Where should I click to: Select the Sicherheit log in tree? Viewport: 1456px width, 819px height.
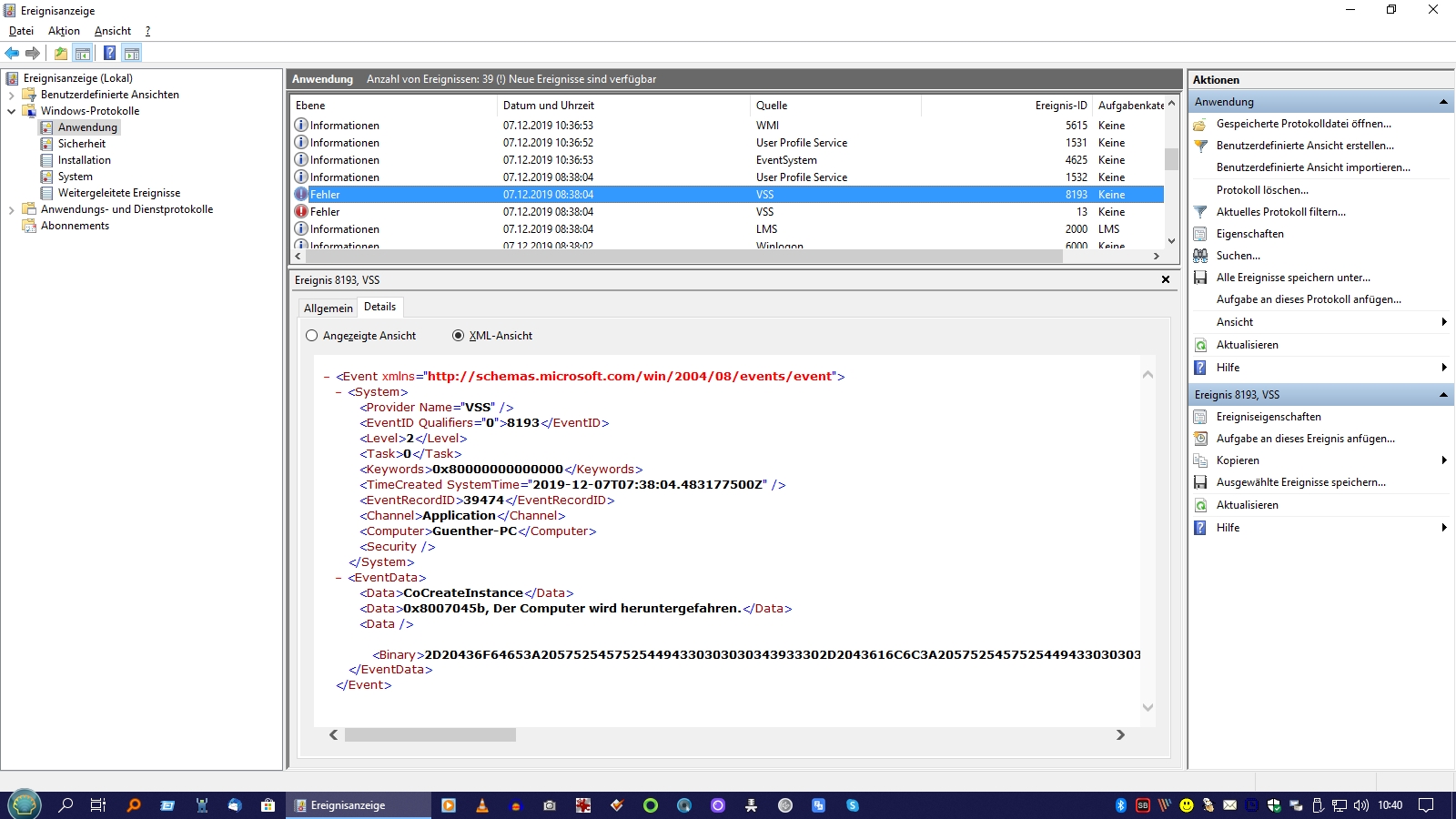point(82,144)
